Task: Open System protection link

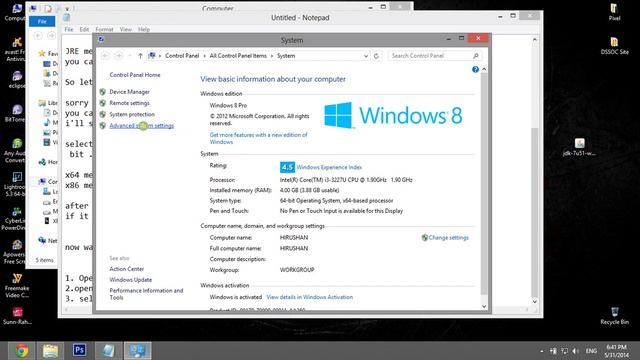Action: [x=132, y=114]
